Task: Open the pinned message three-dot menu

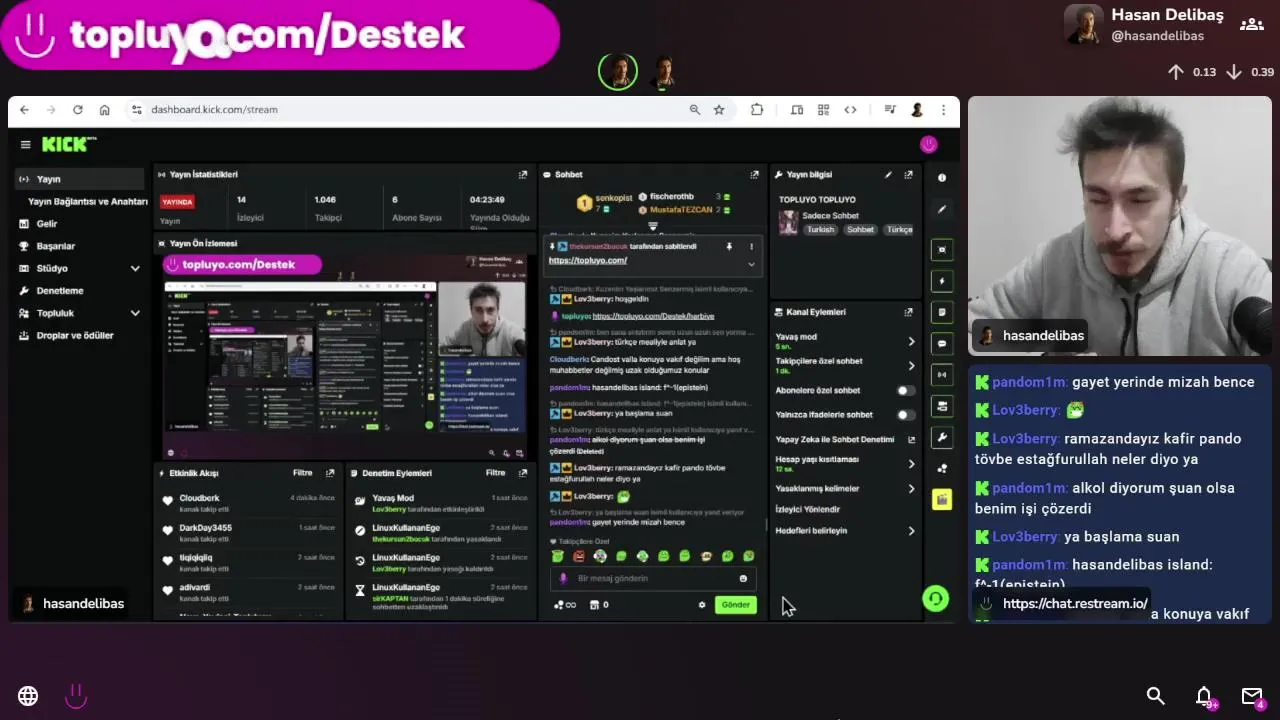Action: (x=751, y=246)
